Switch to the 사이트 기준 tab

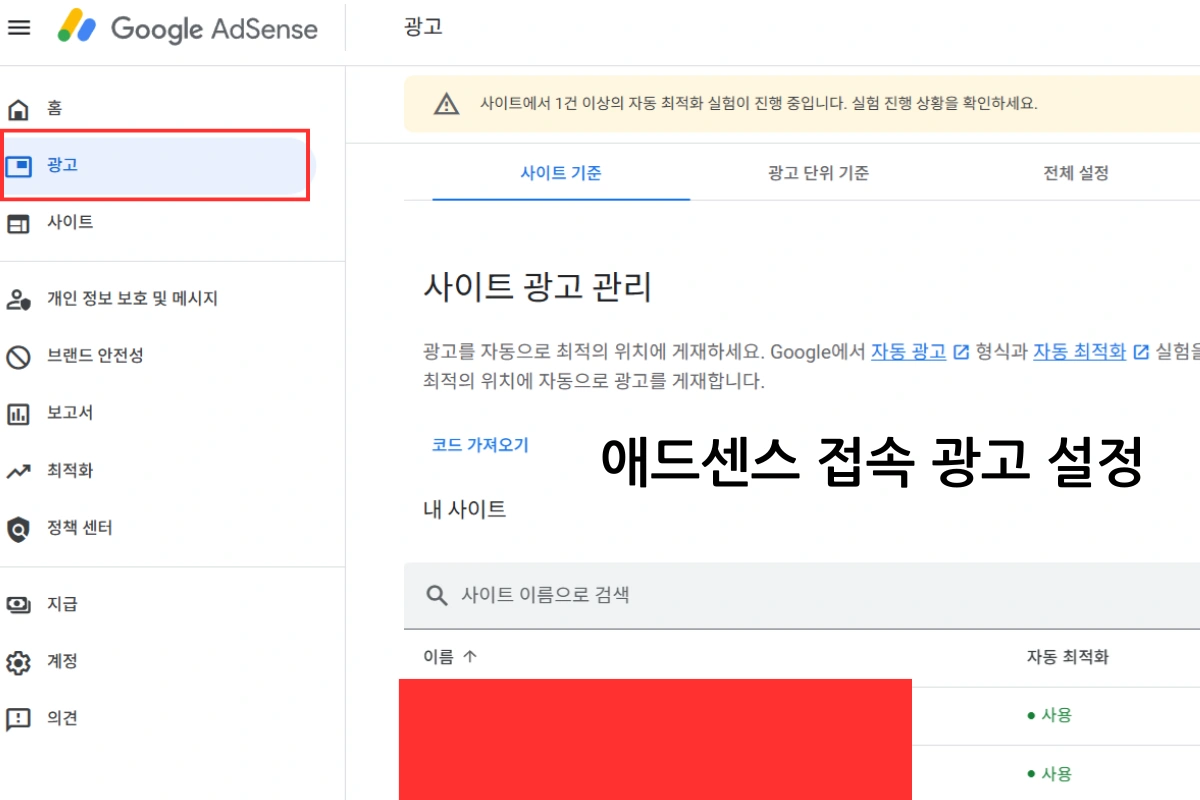click(560, 173)
